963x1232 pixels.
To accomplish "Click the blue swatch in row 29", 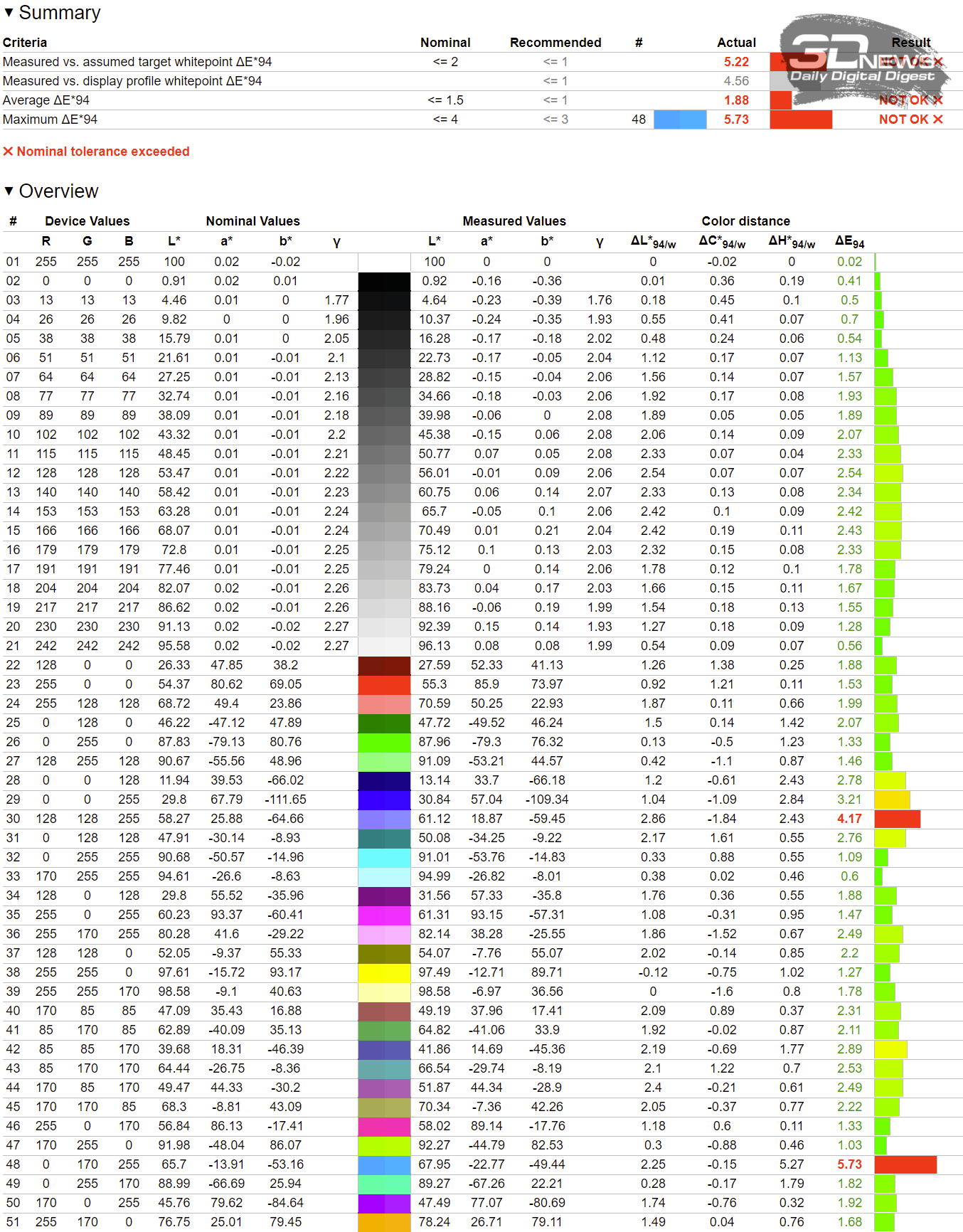I will tap(384, 800).
